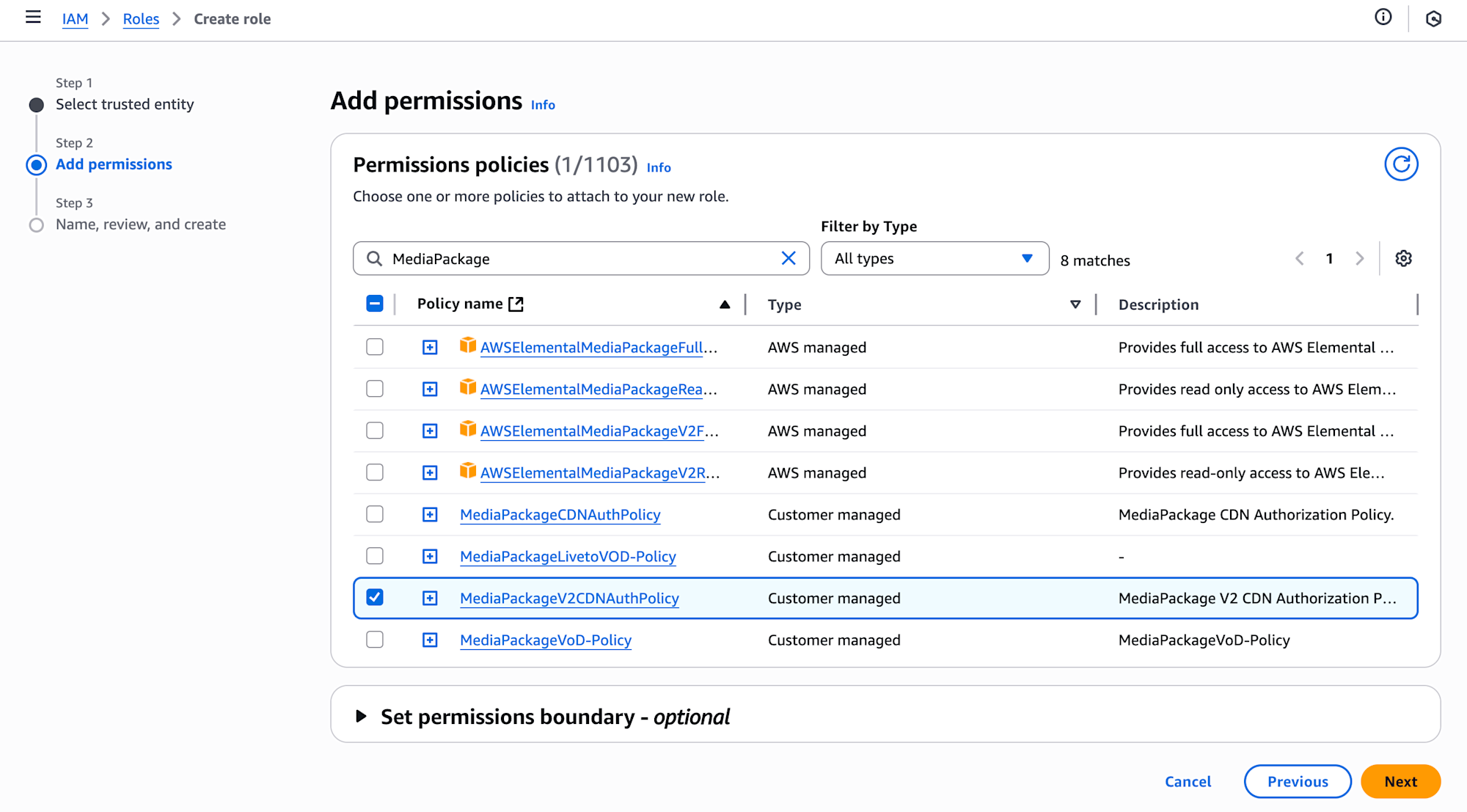Toggle the select-all policies header checkbox
The image size is (1467, 812).
tap(375, 304)
